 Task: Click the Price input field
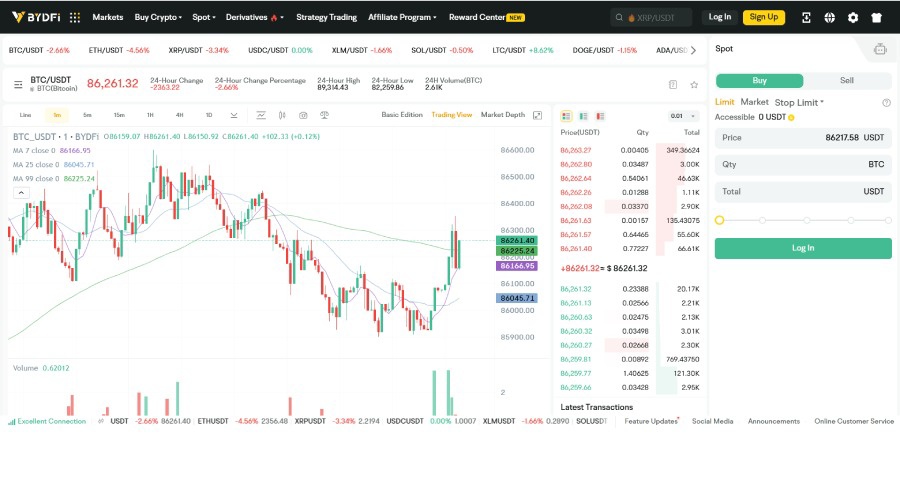pos(803,138)
